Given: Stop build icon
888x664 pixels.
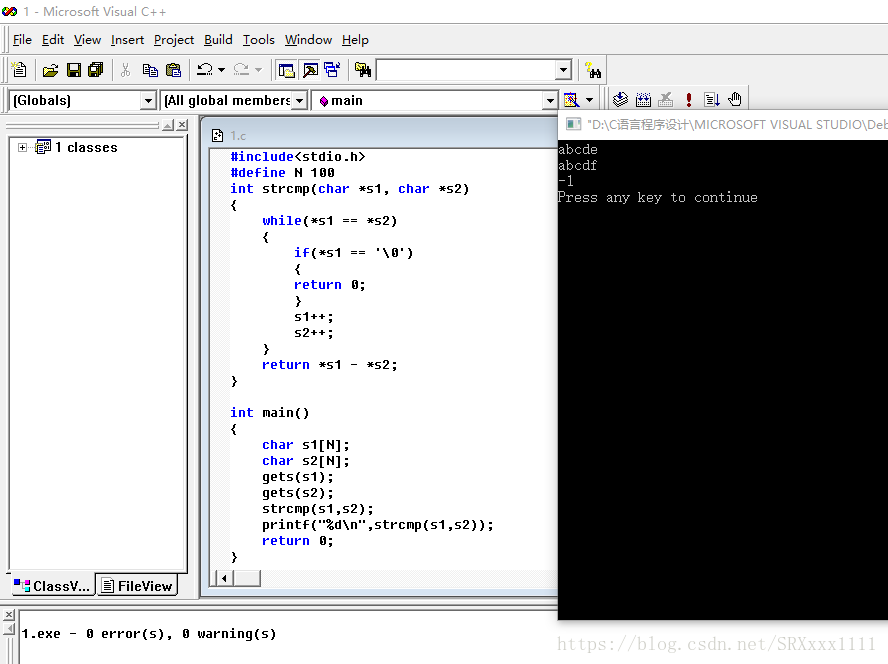Looking at the screenshot, I should point(666,100).
